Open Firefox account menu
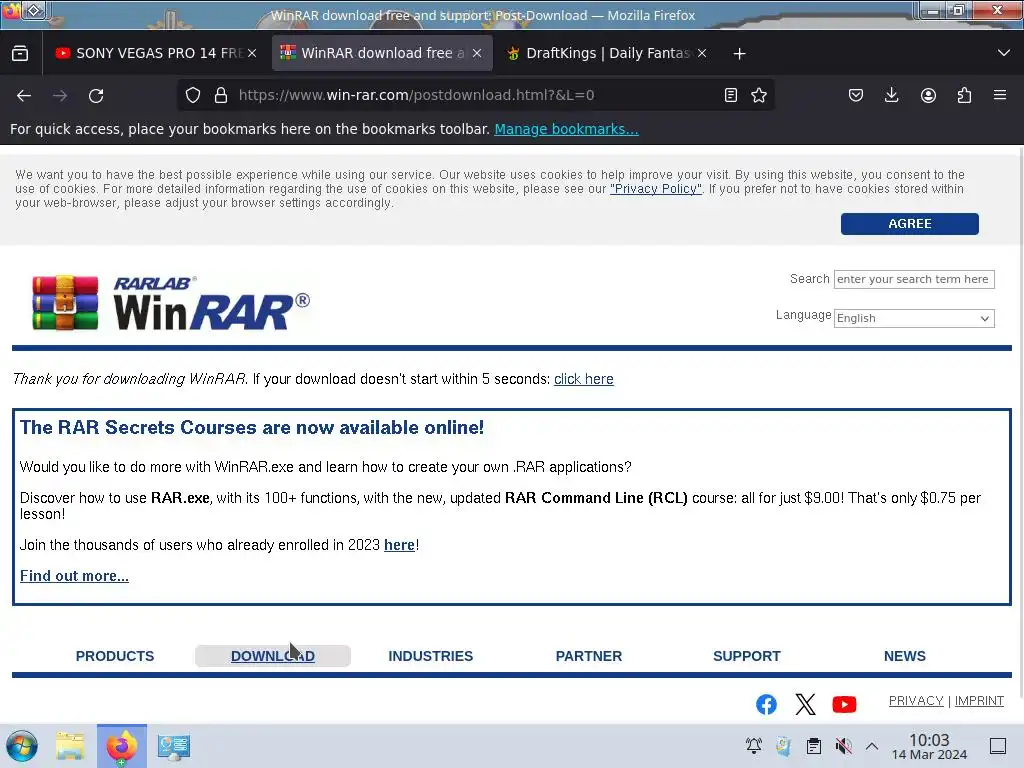 click(928, 95)
